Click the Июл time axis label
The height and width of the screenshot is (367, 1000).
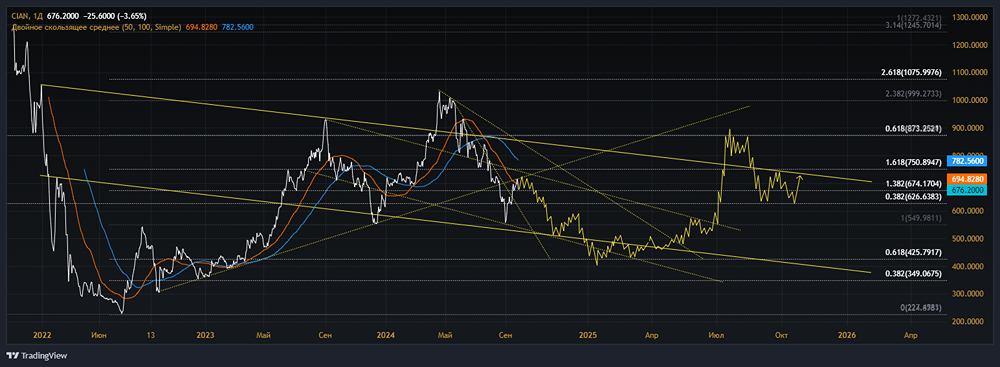coord(718,334)
